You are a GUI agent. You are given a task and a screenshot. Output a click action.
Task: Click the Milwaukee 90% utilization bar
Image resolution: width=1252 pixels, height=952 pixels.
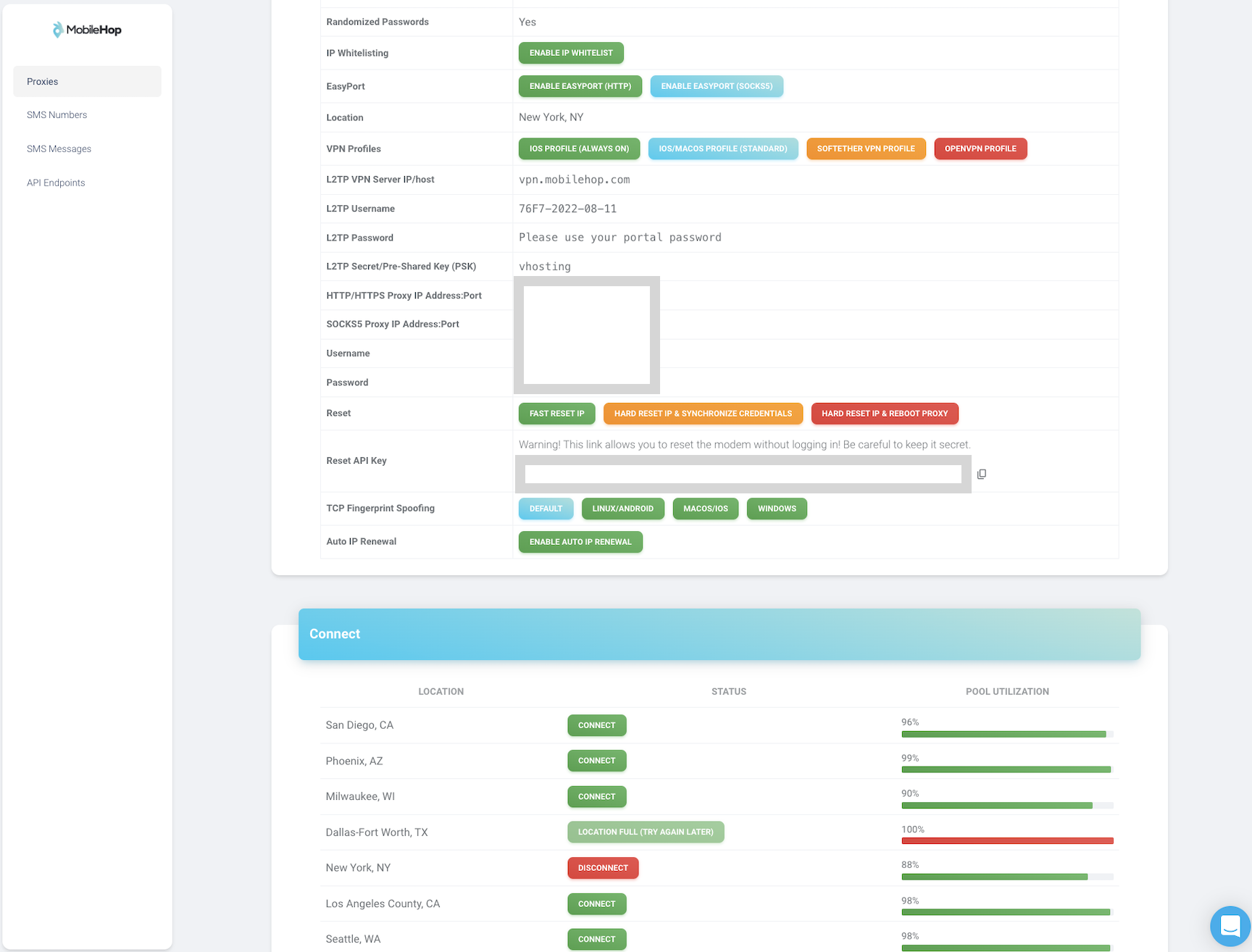1007,806
